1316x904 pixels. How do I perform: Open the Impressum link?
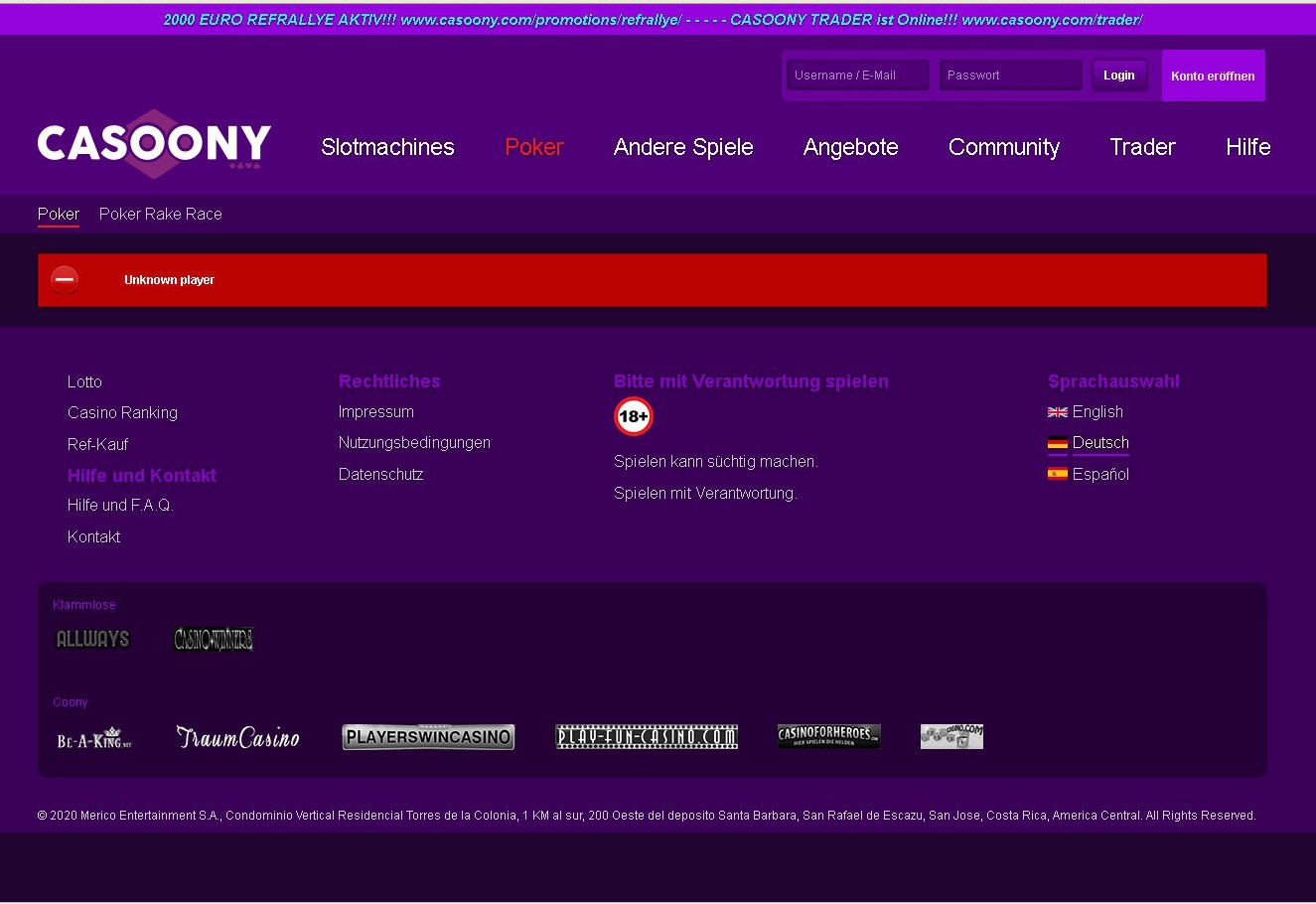[x=376, y=412]
